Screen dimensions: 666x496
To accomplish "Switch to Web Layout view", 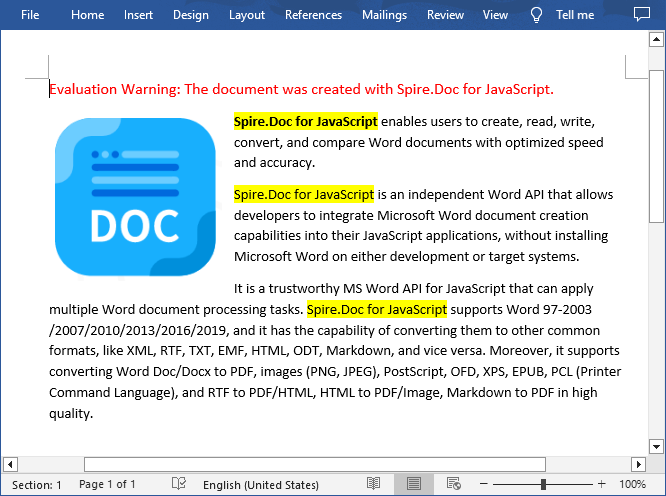I will click(453, 484).
